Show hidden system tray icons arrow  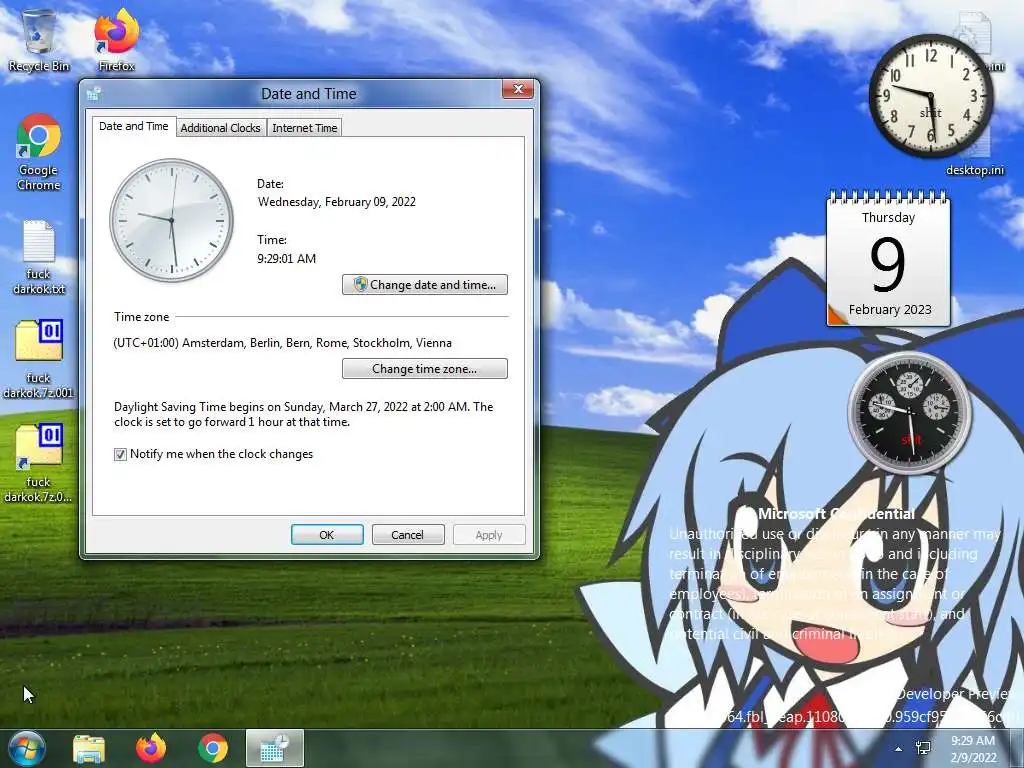899,749
